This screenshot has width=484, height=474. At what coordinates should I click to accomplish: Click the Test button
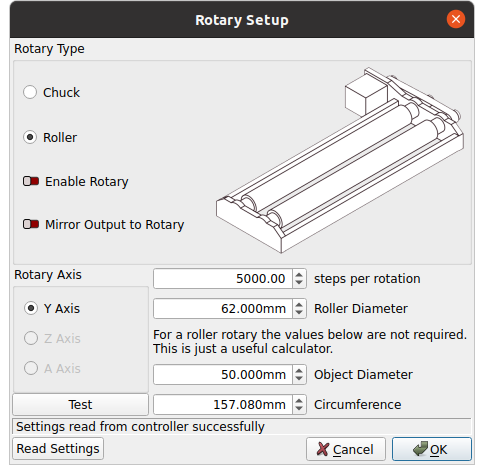click(x=80, y=405)
